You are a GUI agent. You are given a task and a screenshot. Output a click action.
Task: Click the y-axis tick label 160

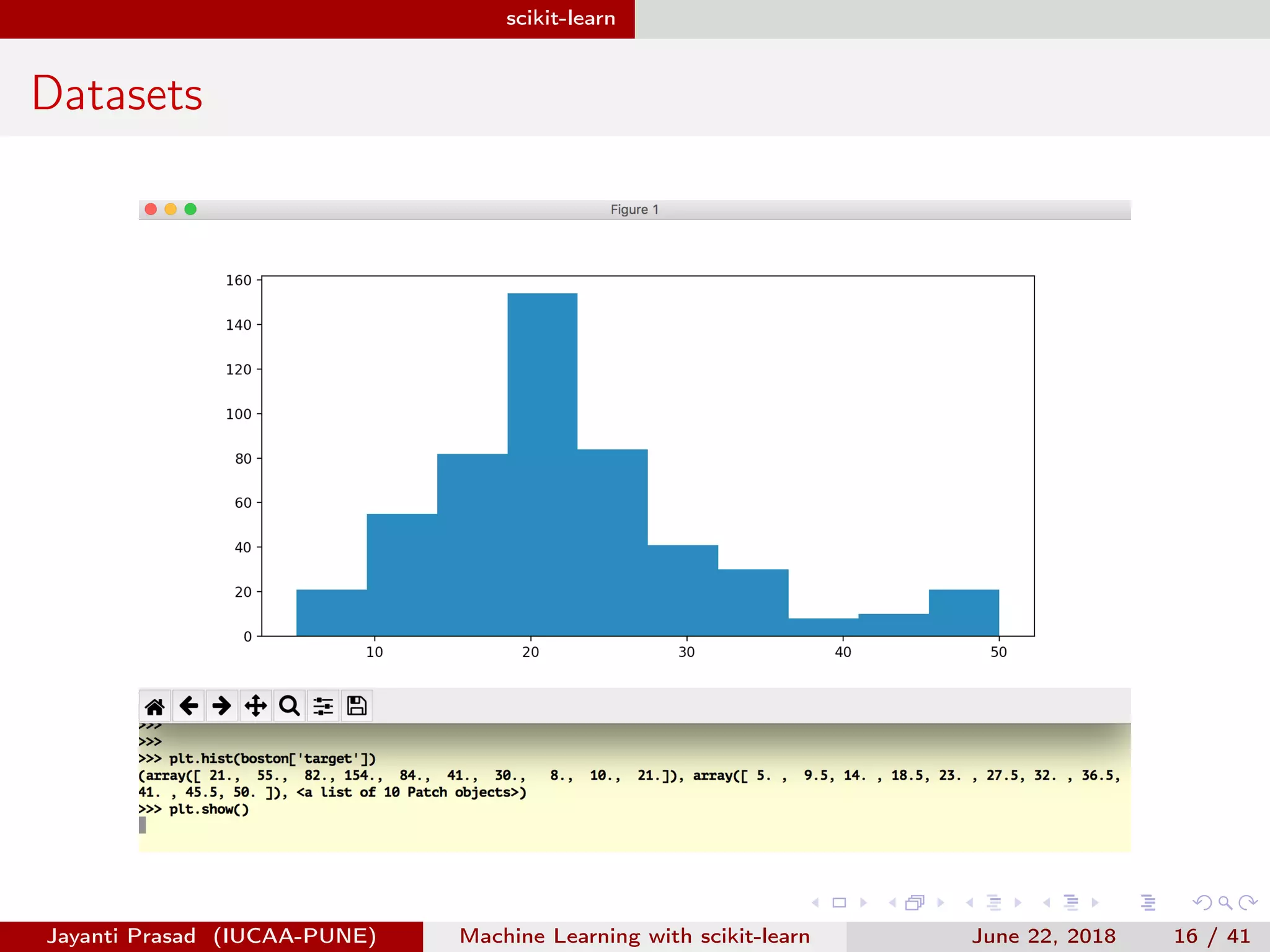point(239,280)
